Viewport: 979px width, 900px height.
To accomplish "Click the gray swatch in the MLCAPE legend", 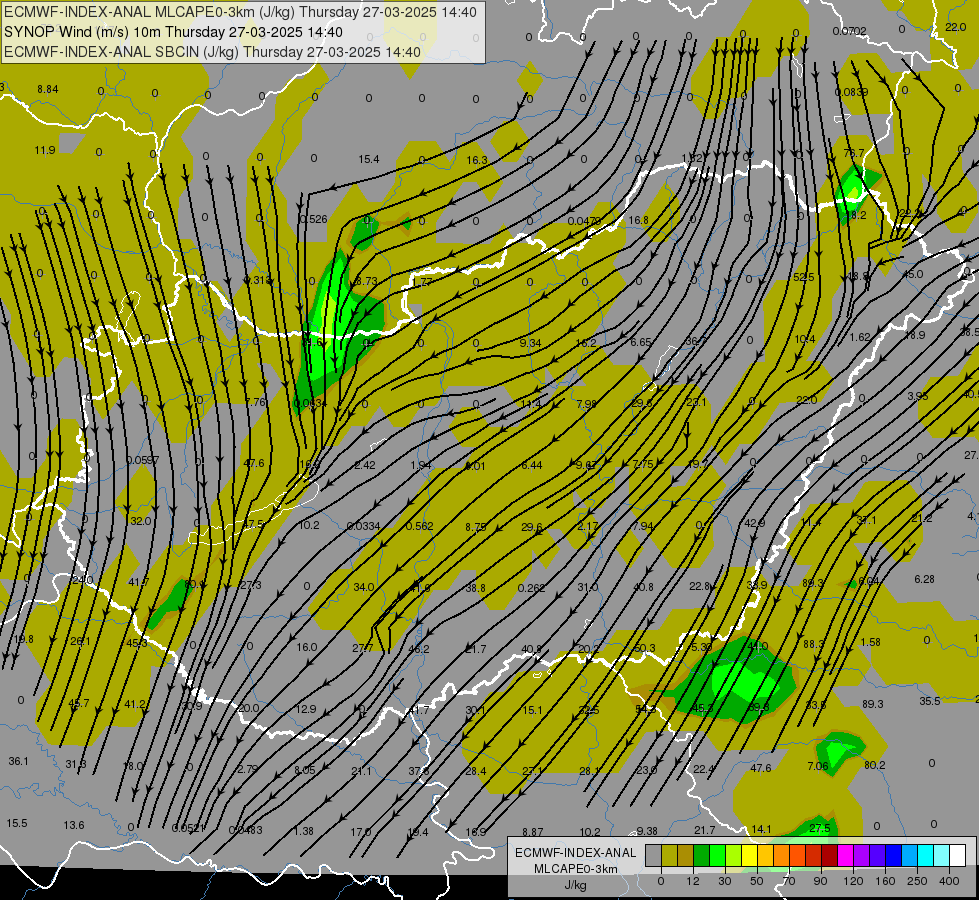I will click(x=653, y=855).
